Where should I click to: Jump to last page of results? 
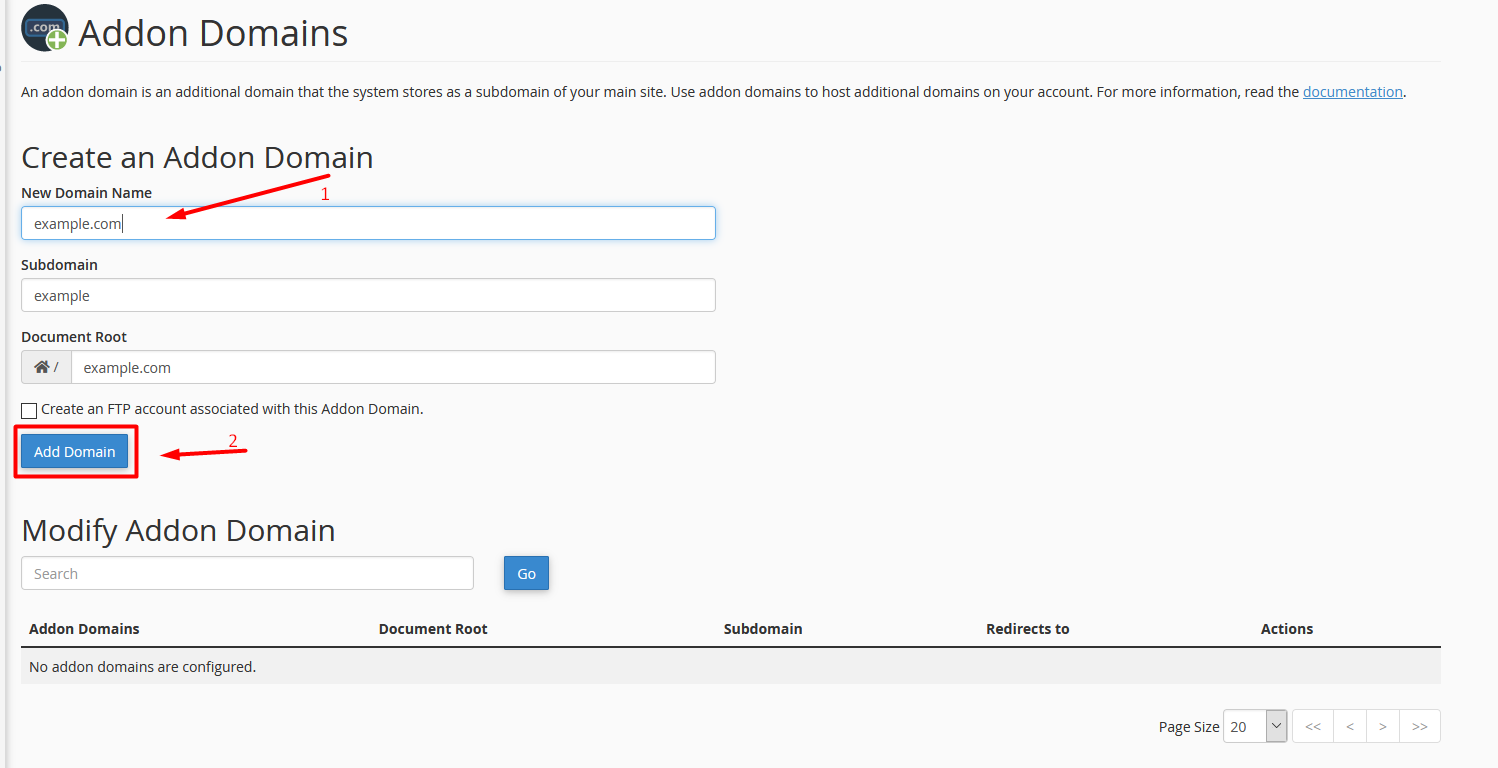point(1420,727)
